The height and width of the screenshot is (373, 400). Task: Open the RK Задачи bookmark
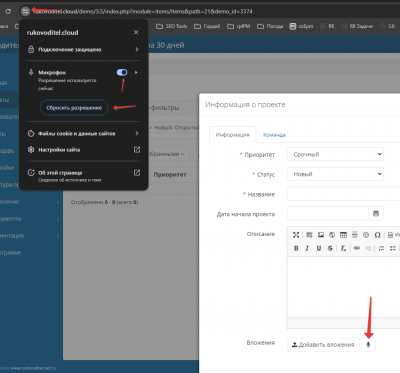[357, 26]
